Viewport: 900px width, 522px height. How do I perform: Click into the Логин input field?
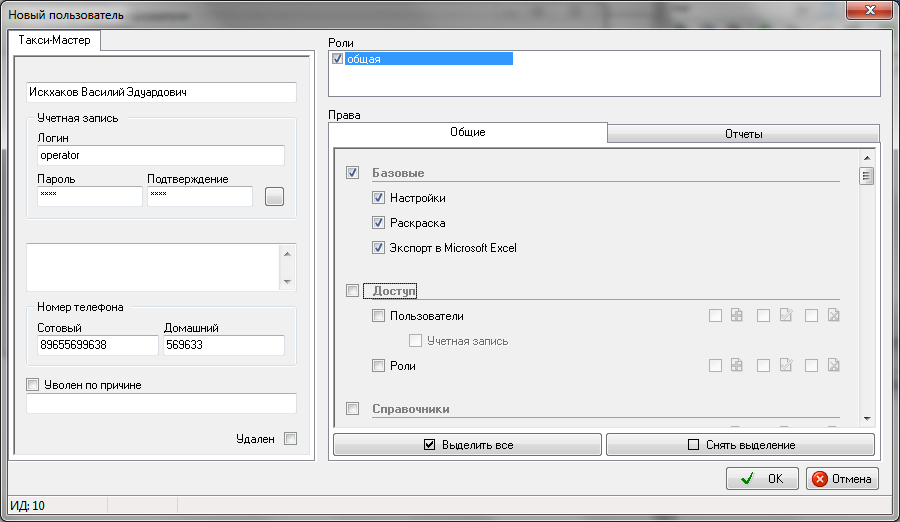click(160, 156)
